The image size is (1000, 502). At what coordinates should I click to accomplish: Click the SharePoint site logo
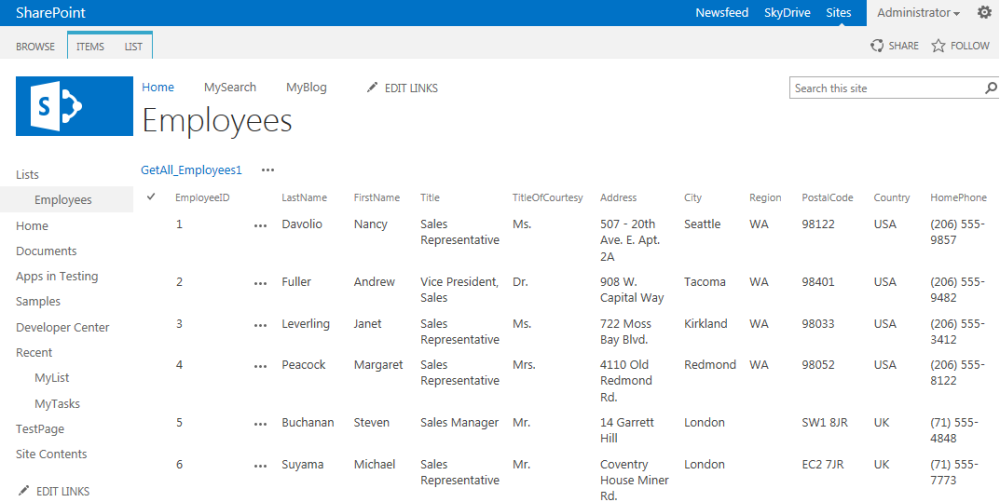[x=75, y=106]
